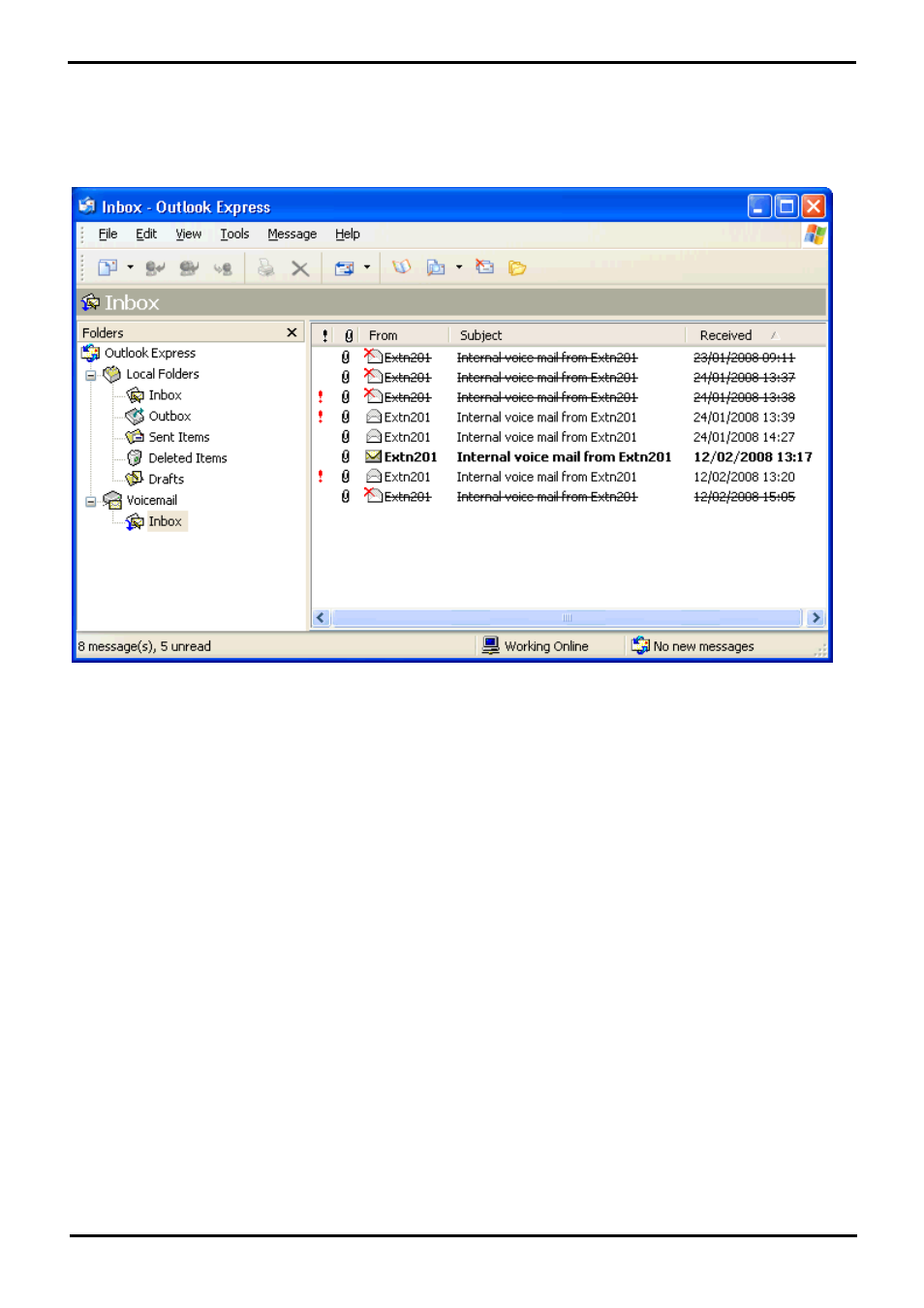Sort by the Subject column header
The height and width of the screenshot is (1308, 924).
(x=569, y=335)
